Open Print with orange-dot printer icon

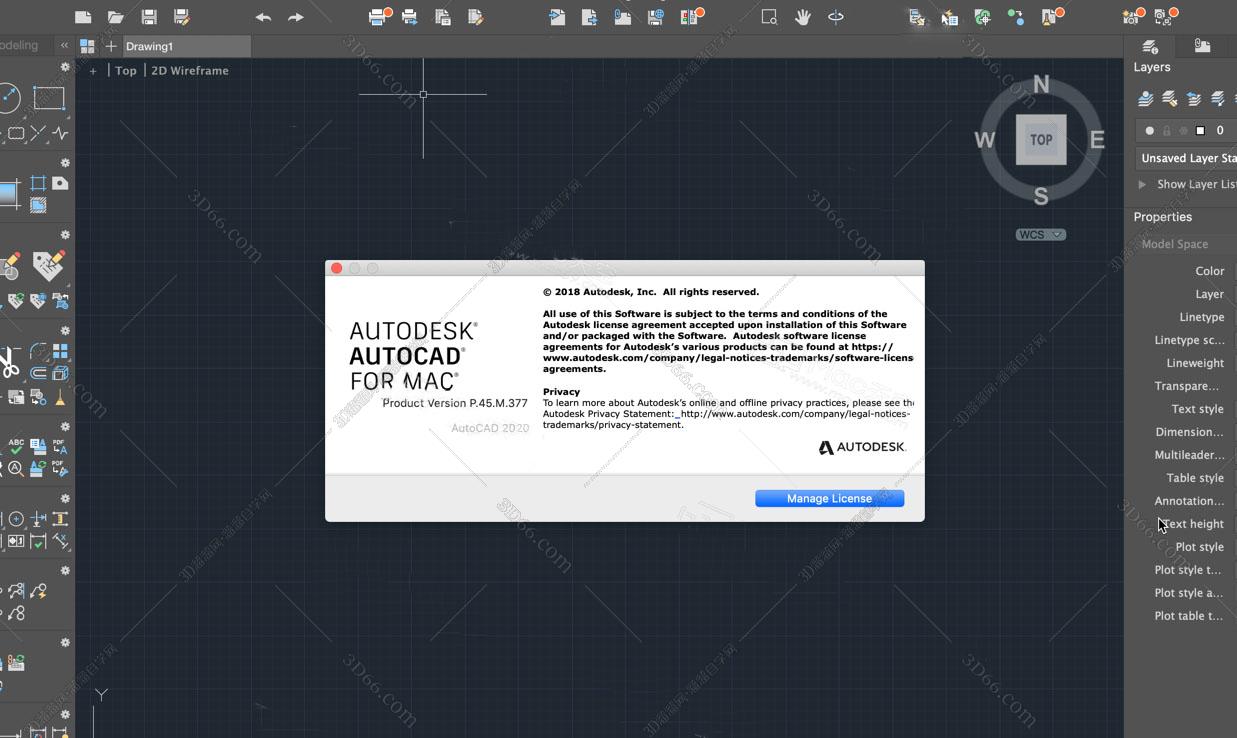pos(379,16)
